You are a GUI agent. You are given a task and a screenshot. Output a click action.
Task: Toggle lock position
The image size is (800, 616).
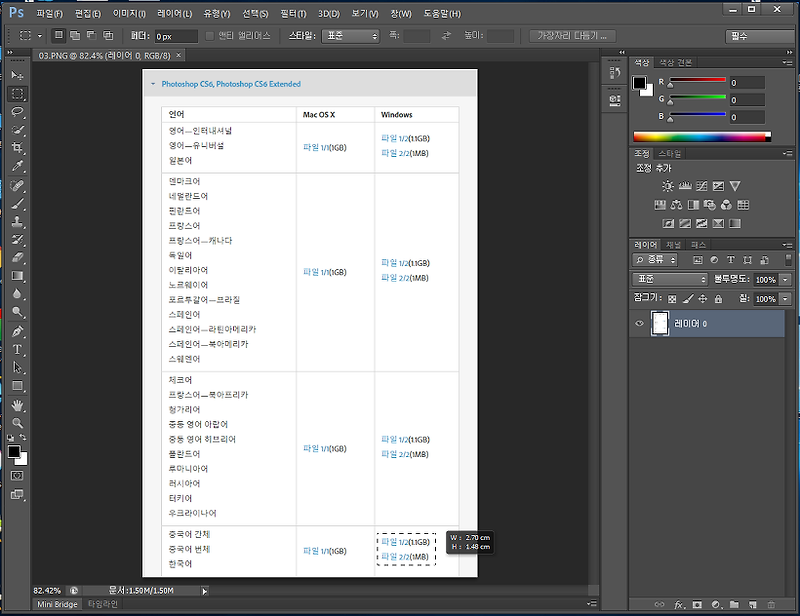click(x=703, y=299)
